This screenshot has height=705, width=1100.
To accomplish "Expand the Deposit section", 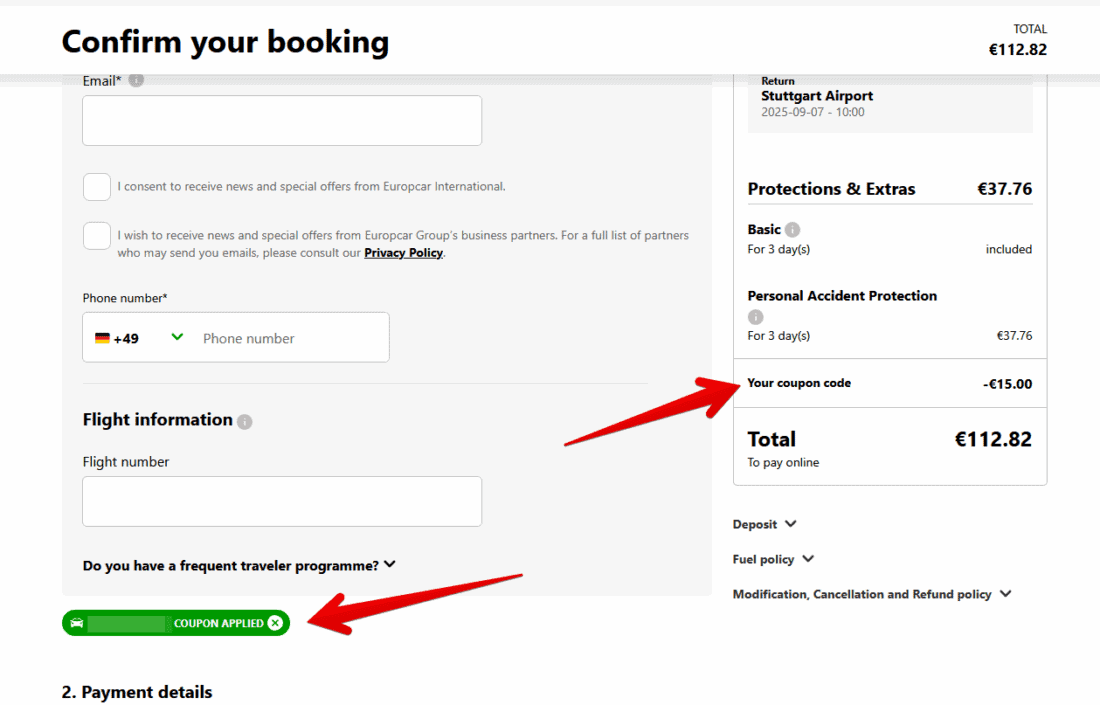I will [765, 524].
